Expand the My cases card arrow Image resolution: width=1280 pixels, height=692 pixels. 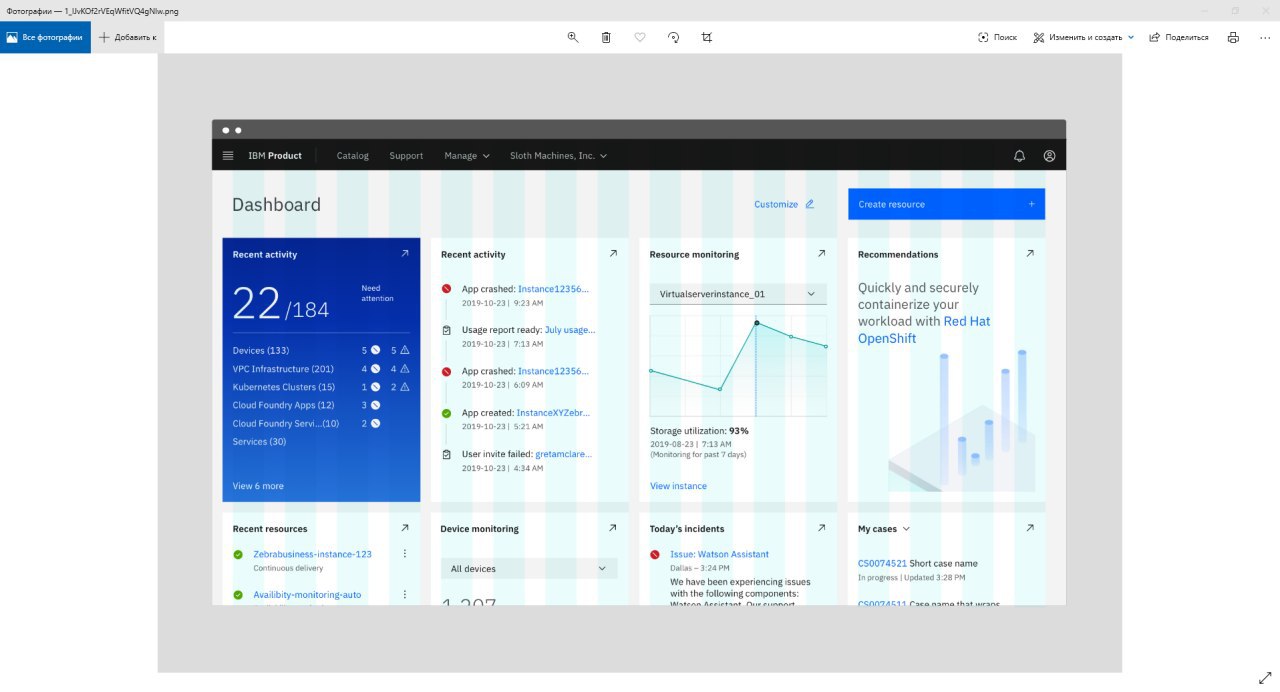[1030, 528]
